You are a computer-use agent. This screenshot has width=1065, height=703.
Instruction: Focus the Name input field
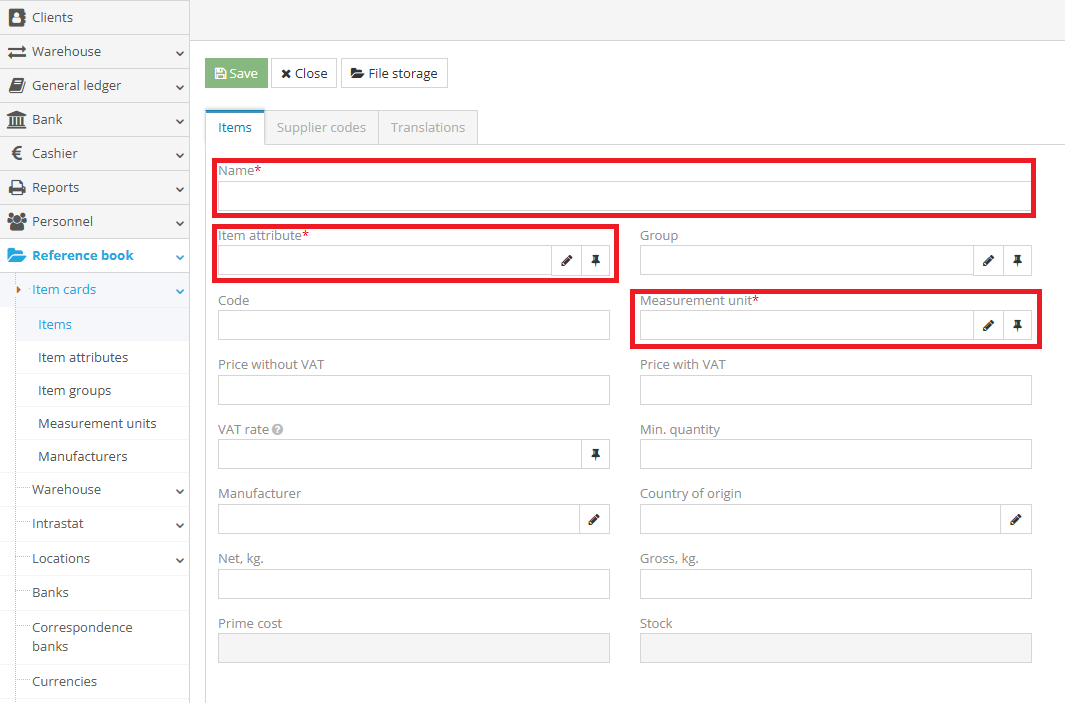click(624, 197)
